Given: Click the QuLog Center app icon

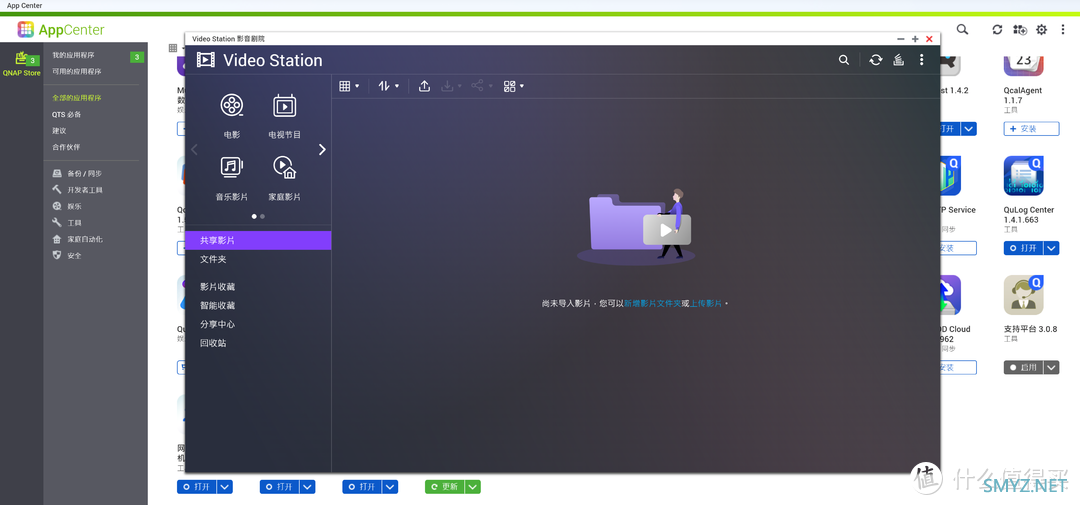Looking at the screenshot, I should coord(1024,176).
